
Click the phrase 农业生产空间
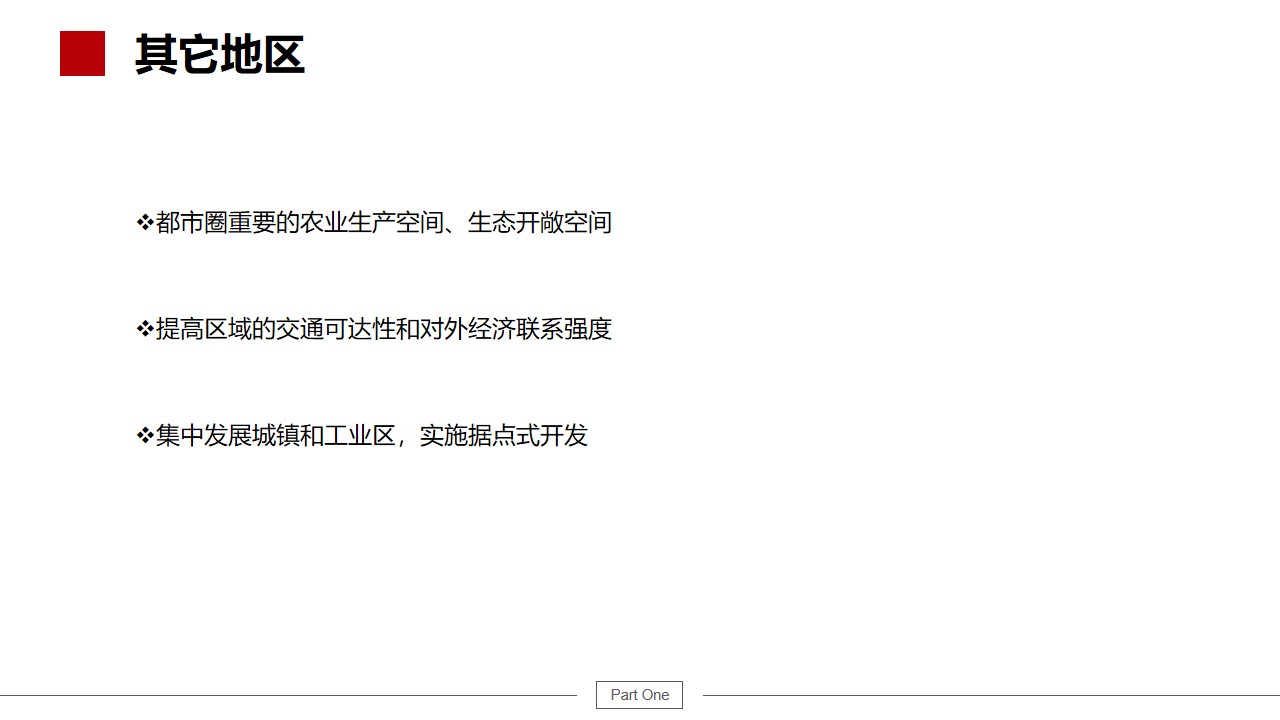pos(372,222)
